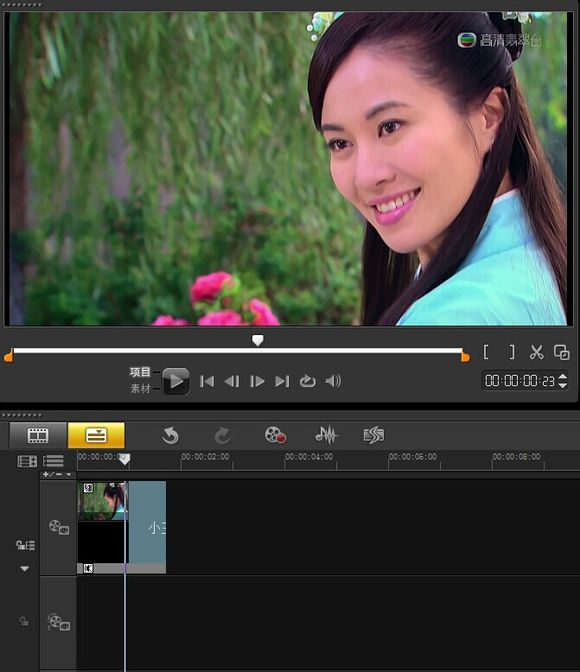This screenshot has width=580, height=672.
Task: Open the Sound Mixer
Action: tap(326, 435)
